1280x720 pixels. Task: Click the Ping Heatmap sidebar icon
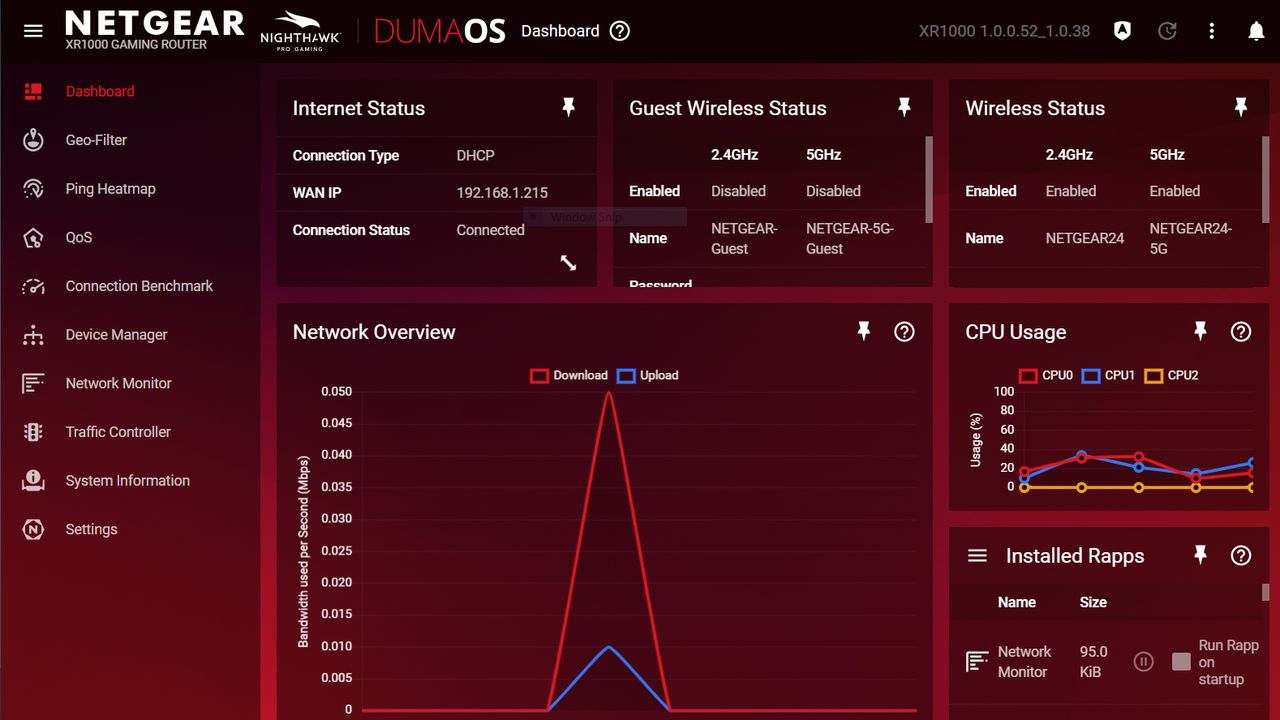coord(33,189)
